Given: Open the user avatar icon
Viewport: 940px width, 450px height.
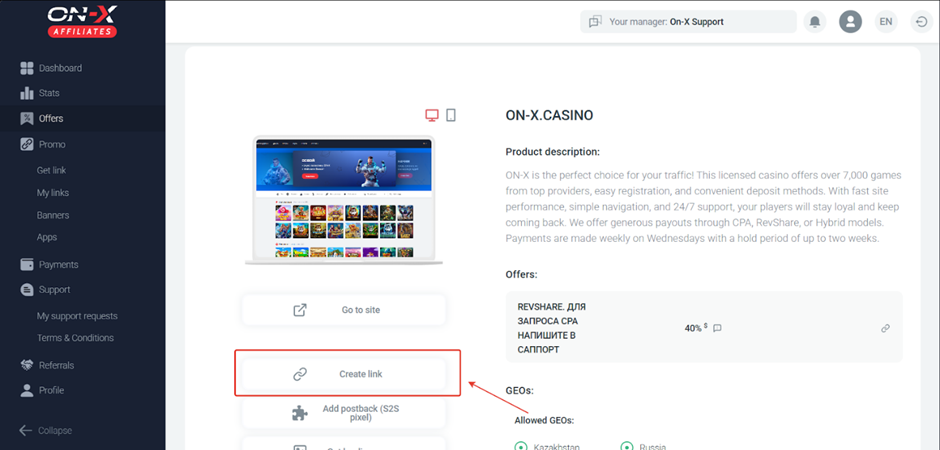Looking at the screenshot, I should point(850,22).
